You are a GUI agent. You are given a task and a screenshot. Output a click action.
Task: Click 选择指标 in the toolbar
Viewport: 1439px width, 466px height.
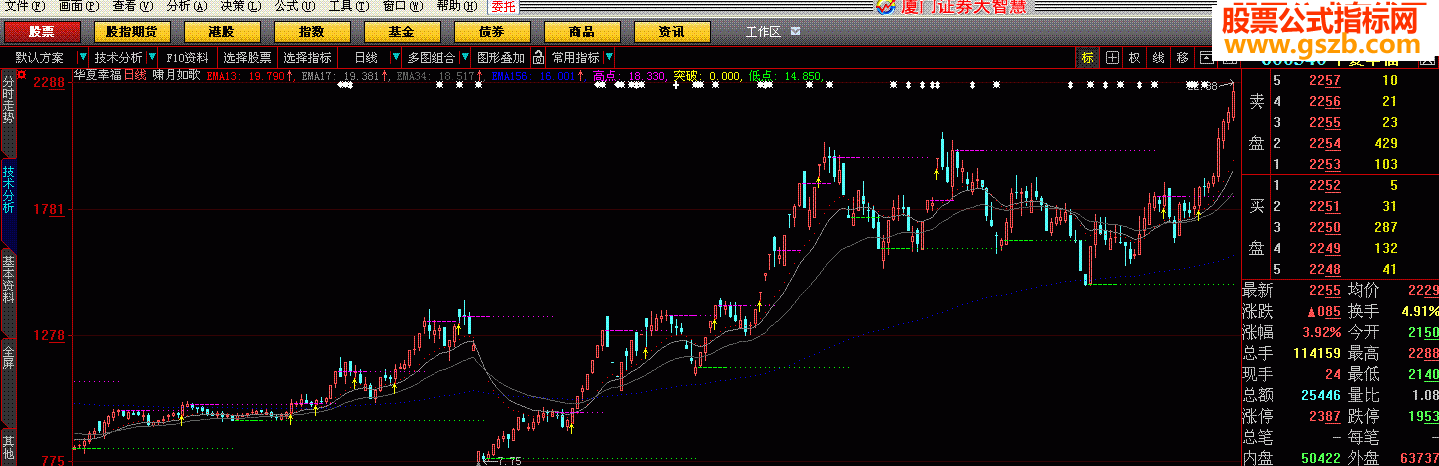(x=307, y=58)
